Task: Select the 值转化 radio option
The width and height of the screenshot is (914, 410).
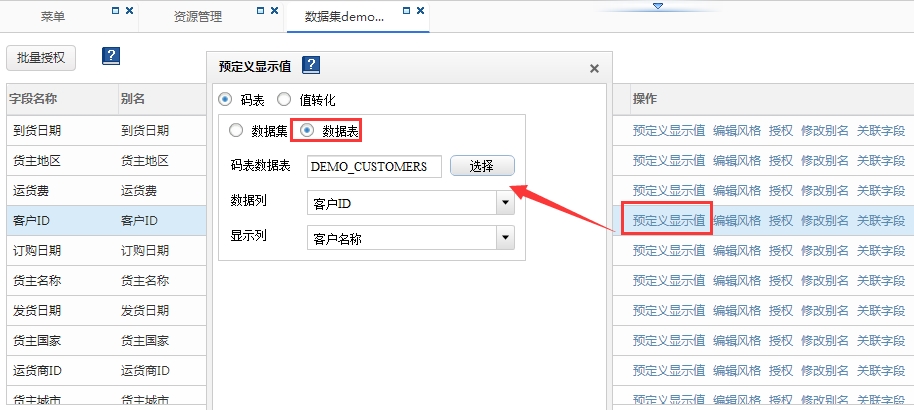Action: pyautogui.click(x=284, y=100)
